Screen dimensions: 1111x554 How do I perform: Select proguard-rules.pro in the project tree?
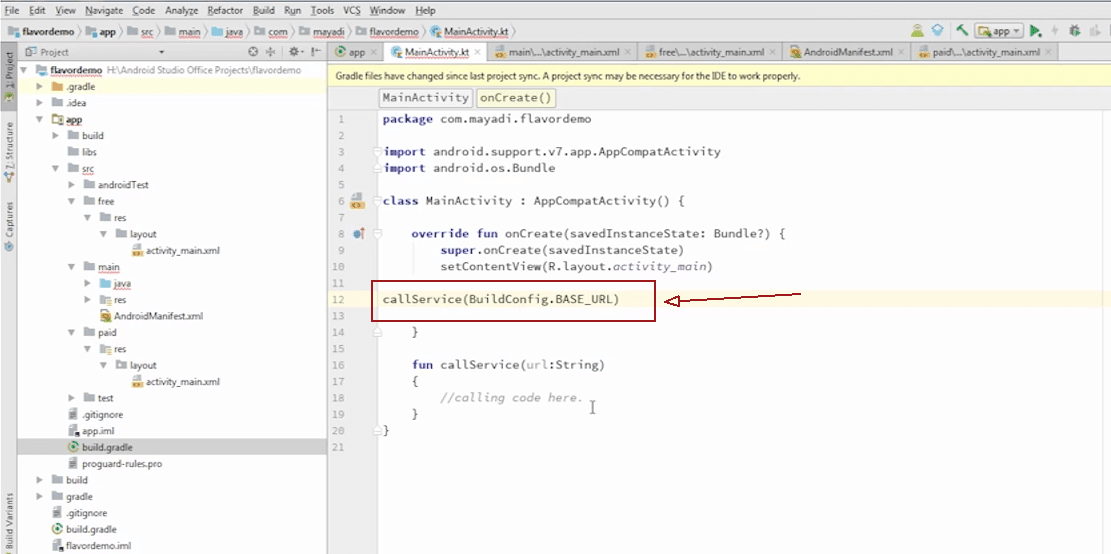[x=113, y=464]
